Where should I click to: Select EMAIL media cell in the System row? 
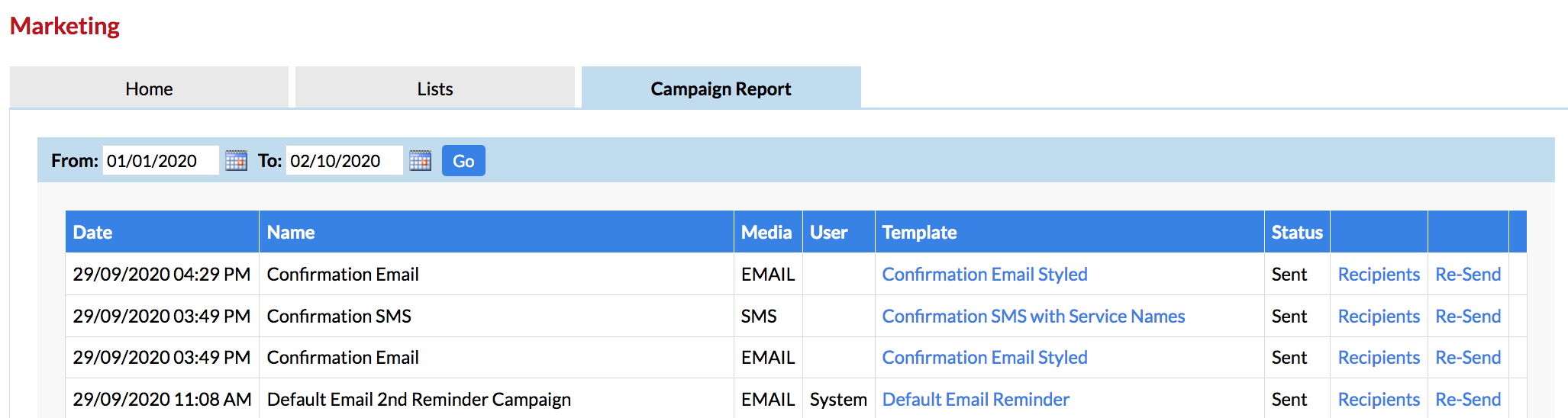[768, 400]
